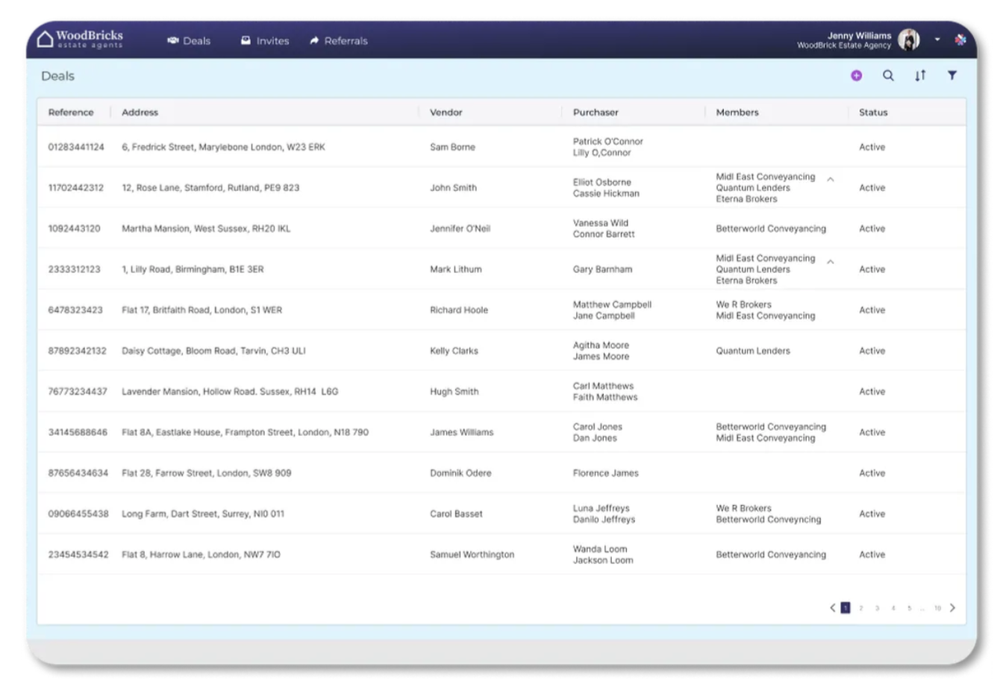
Task: Click the Deals icon in the navigation bar
Action: (168, 40)
